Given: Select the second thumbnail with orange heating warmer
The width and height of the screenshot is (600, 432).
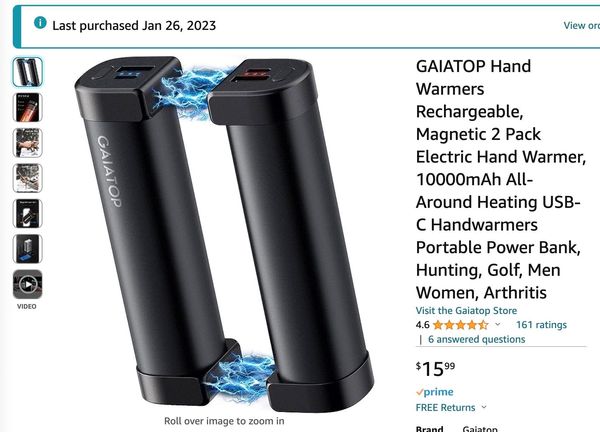Looking at the screenshot, I should (28, 108).
